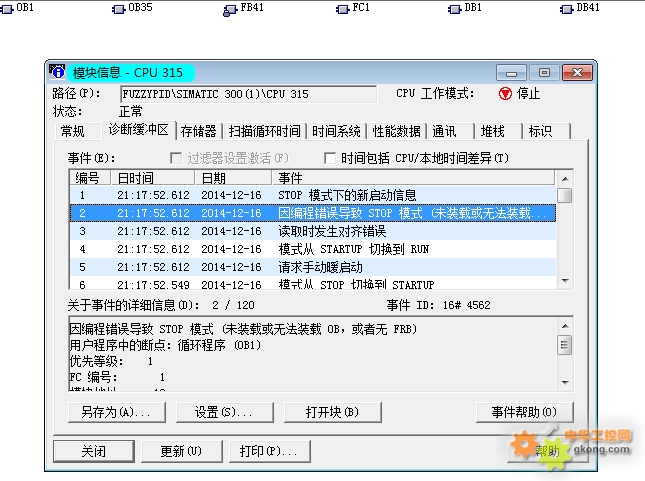This screenshot has width=645, height=481.
Task: Close the module information window with X
Action: coord(578,73)
